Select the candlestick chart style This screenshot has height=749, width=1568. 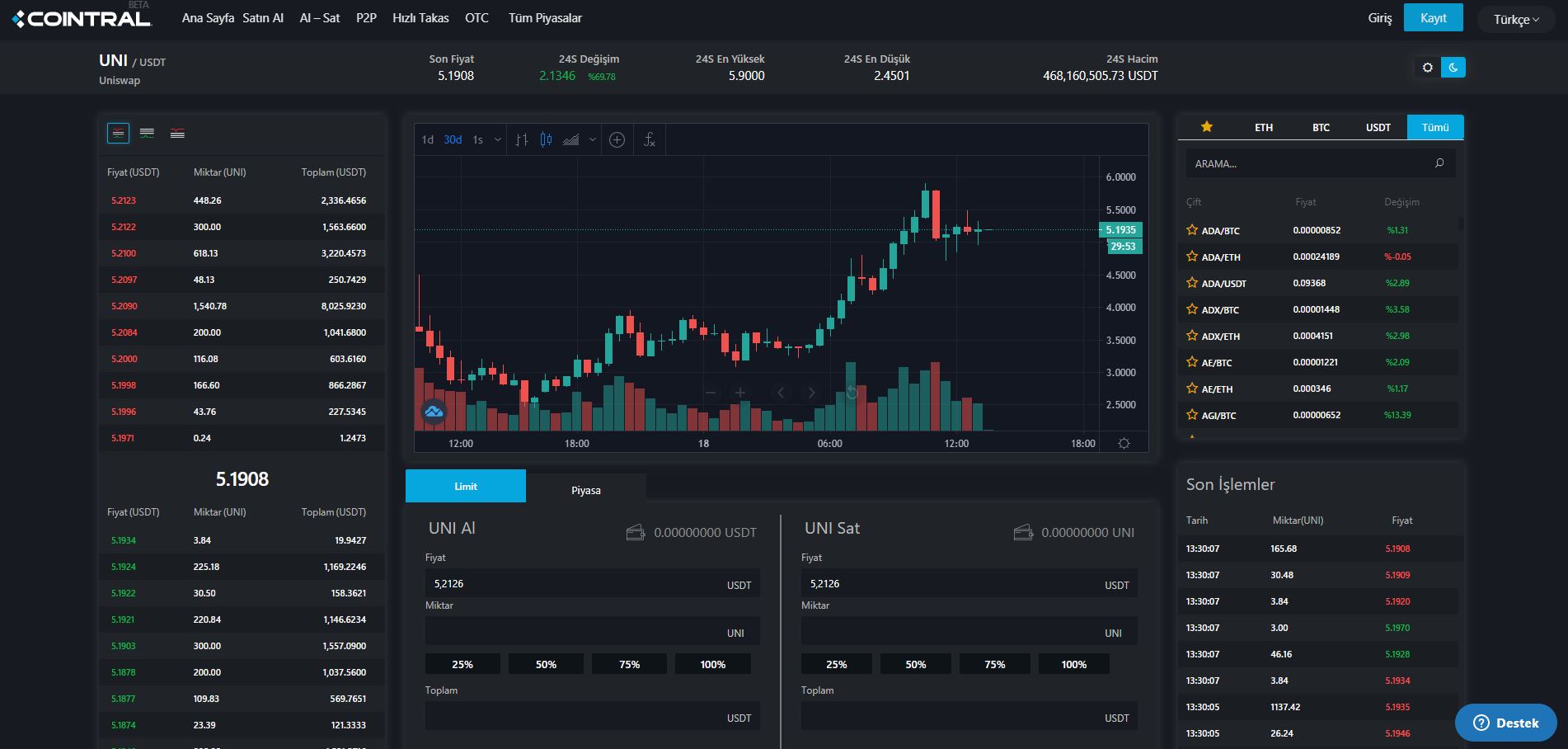point(546,139)
